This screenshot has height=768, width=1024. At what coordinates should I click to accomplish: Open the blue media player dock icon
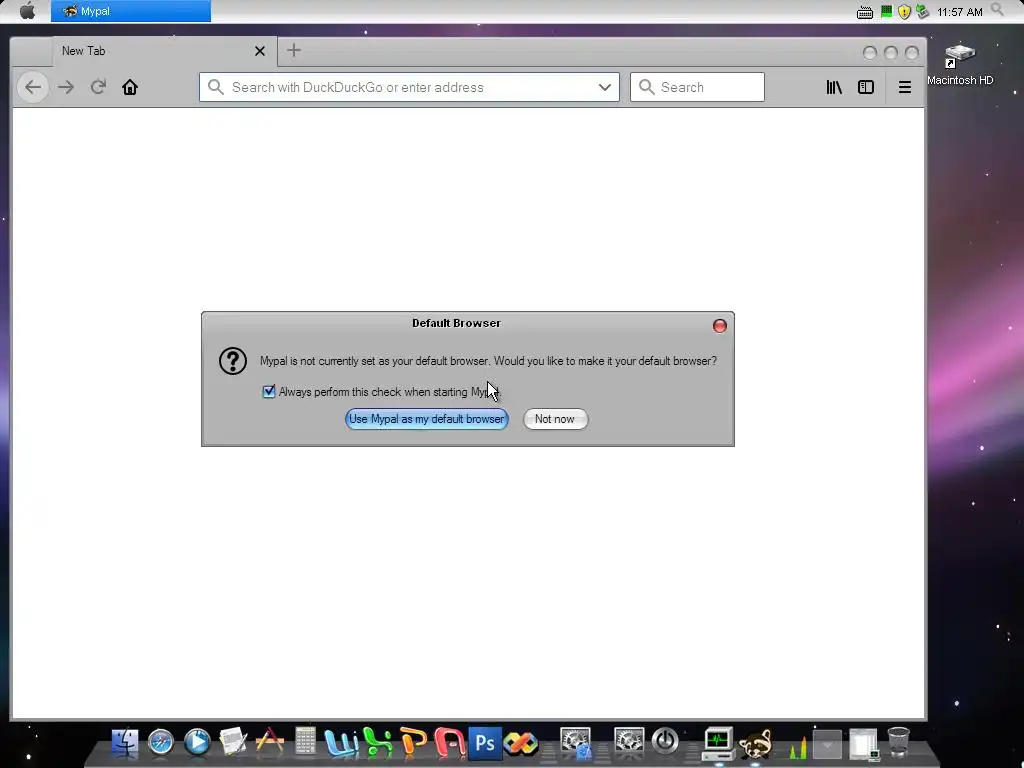click(197, 743)
